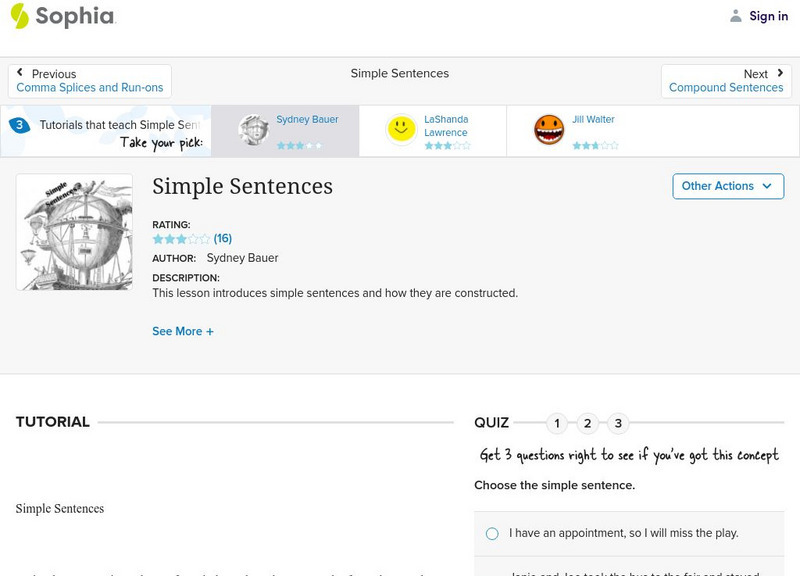Click the lesson star rating
Screen dimensions: 800x576
181,239
